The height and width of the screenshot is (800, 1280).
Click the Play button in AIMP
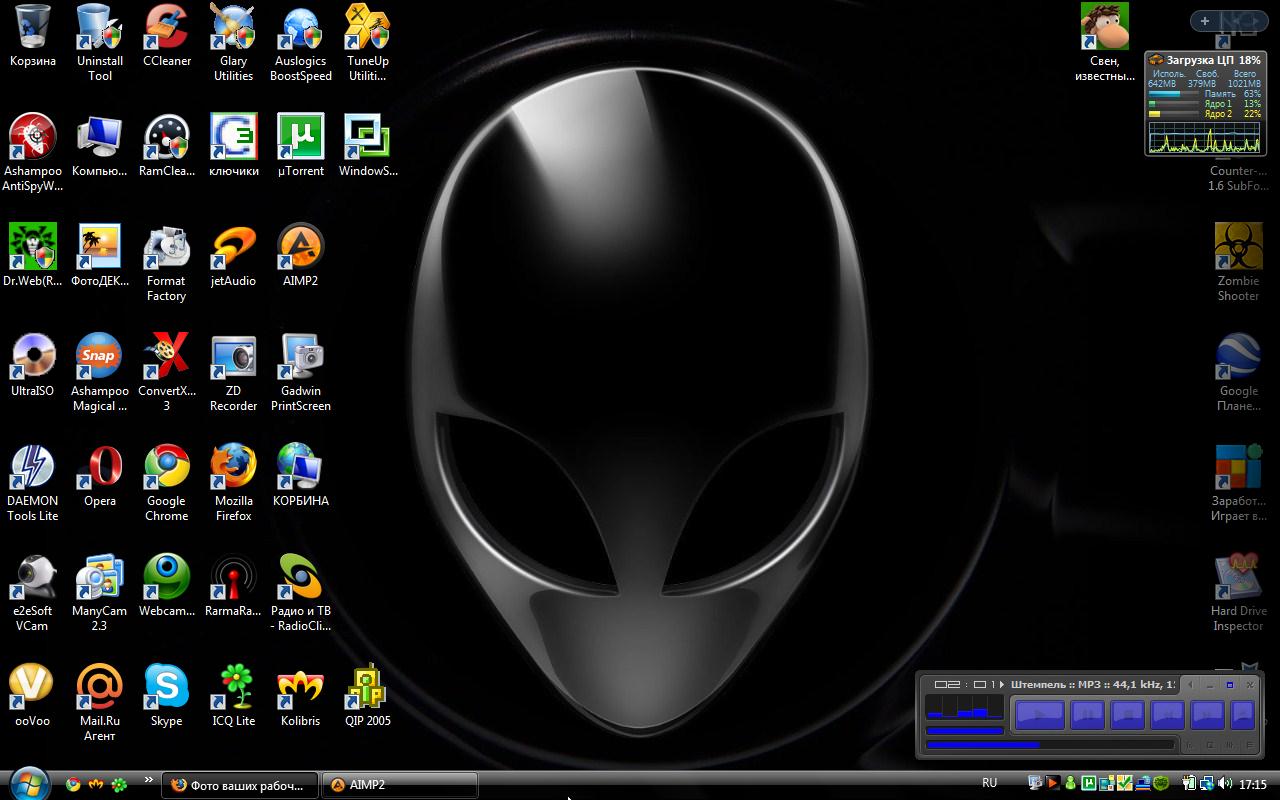click(x=1039, y=715)
